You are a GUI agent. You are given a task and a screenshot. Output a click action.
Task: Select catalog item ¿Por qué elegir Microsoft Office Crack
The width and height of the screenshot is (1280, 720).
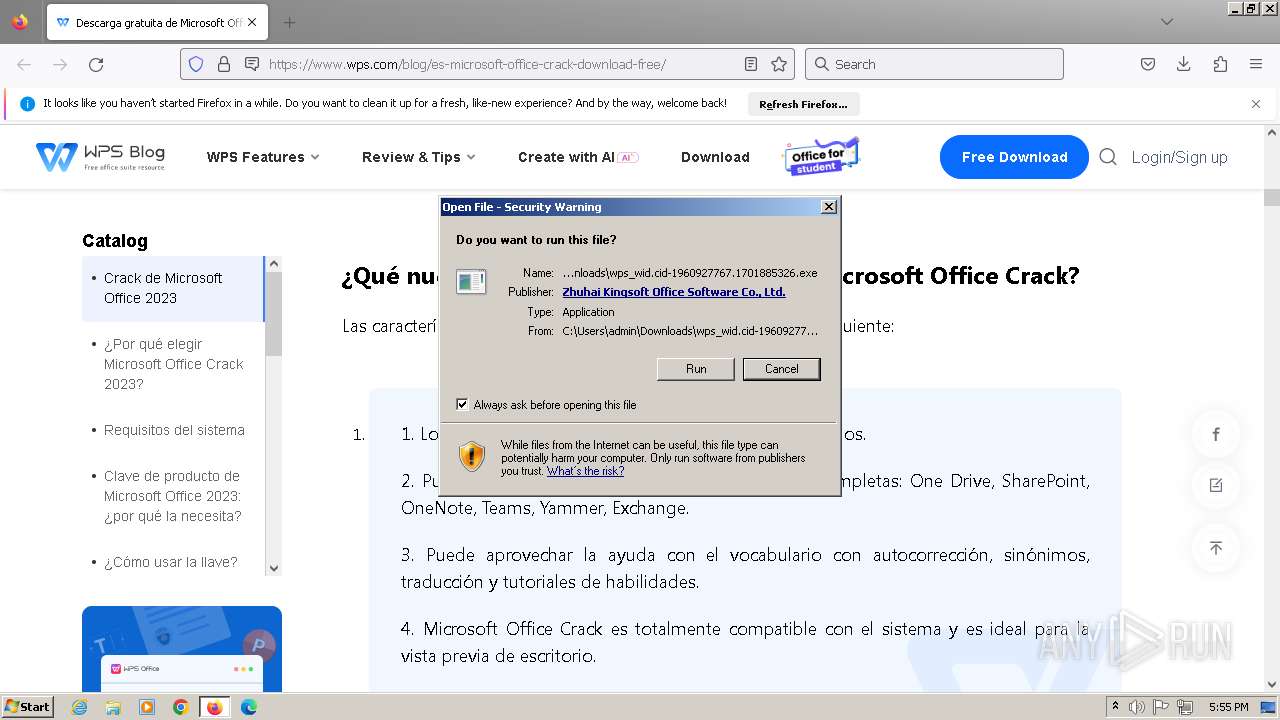click(173, 364)
